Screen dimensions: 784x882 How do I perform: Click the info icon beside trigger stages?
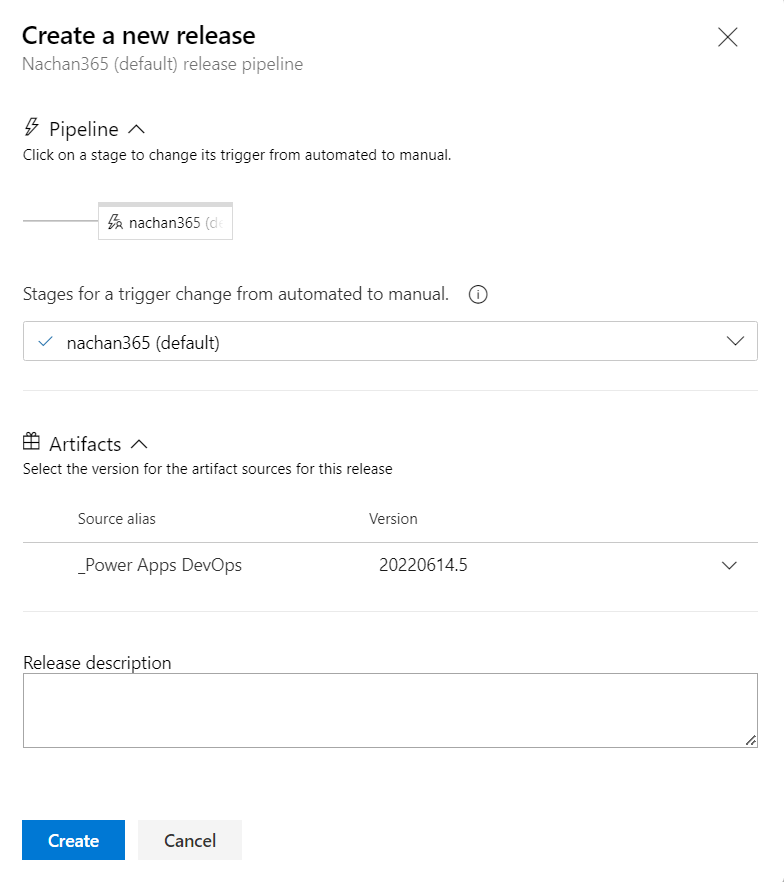pos(478,294)
